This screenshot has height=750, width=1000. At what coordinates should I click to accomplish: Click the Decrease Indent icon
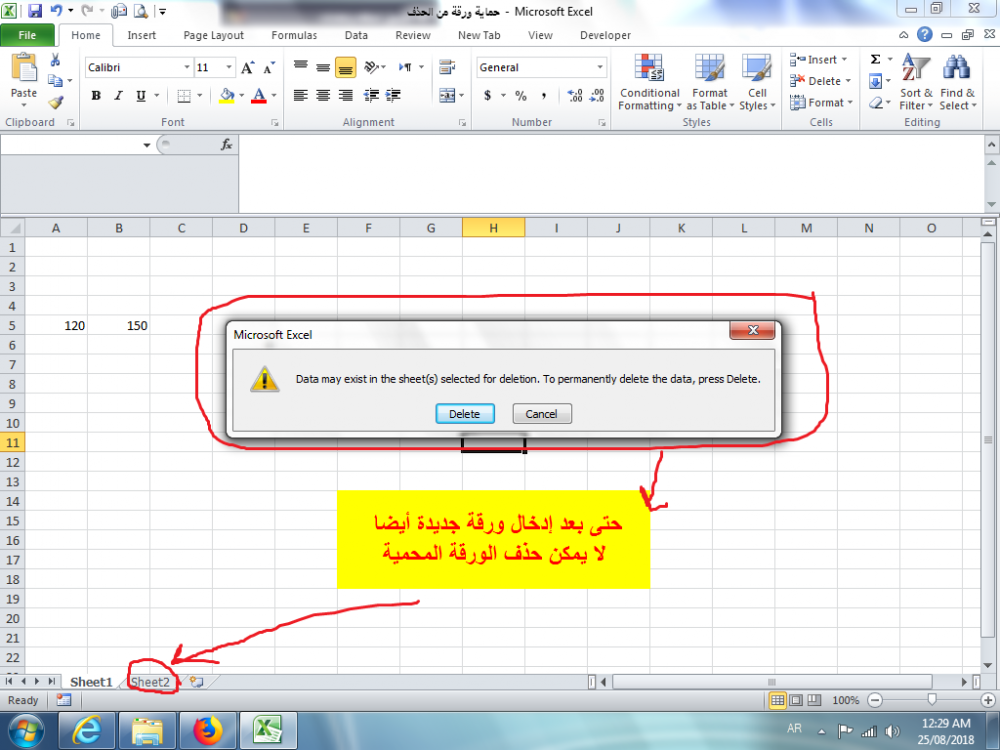(x=371, y=96)
